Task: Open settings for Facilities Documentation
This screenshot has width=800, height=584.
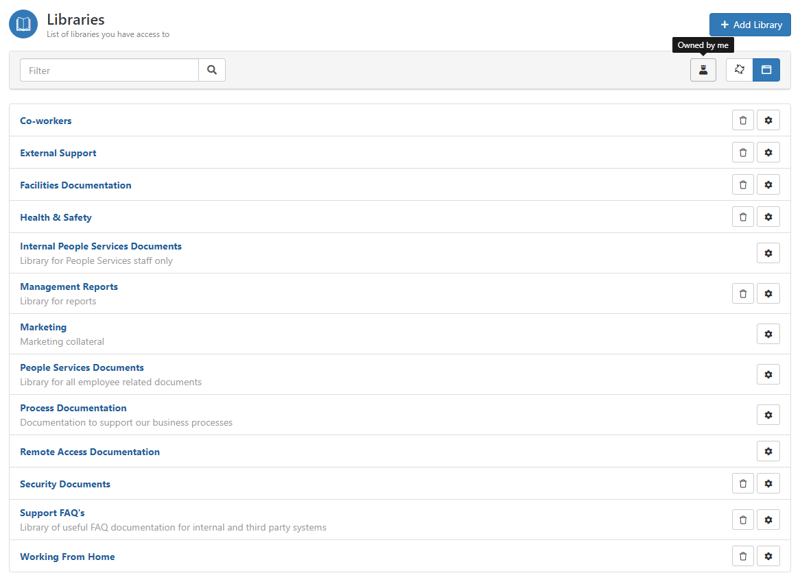Action: 768,185
